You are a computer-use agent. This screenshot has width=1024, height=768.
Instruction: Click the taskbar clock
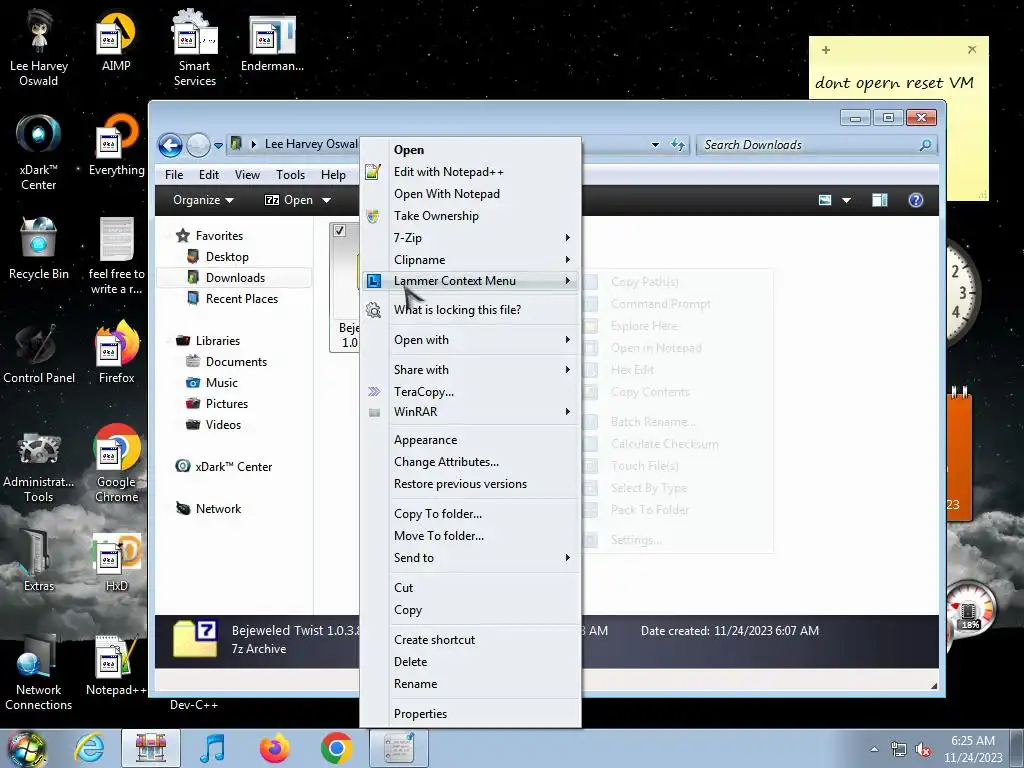(x=972, y=749)
